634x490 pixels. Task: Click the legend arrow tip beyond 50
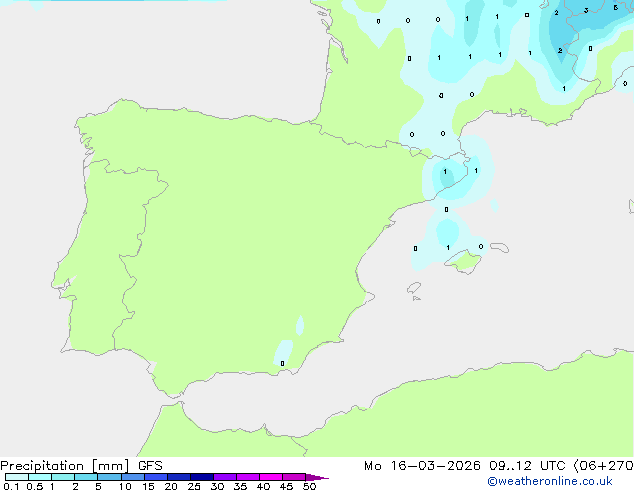click(x=317, y=477)
